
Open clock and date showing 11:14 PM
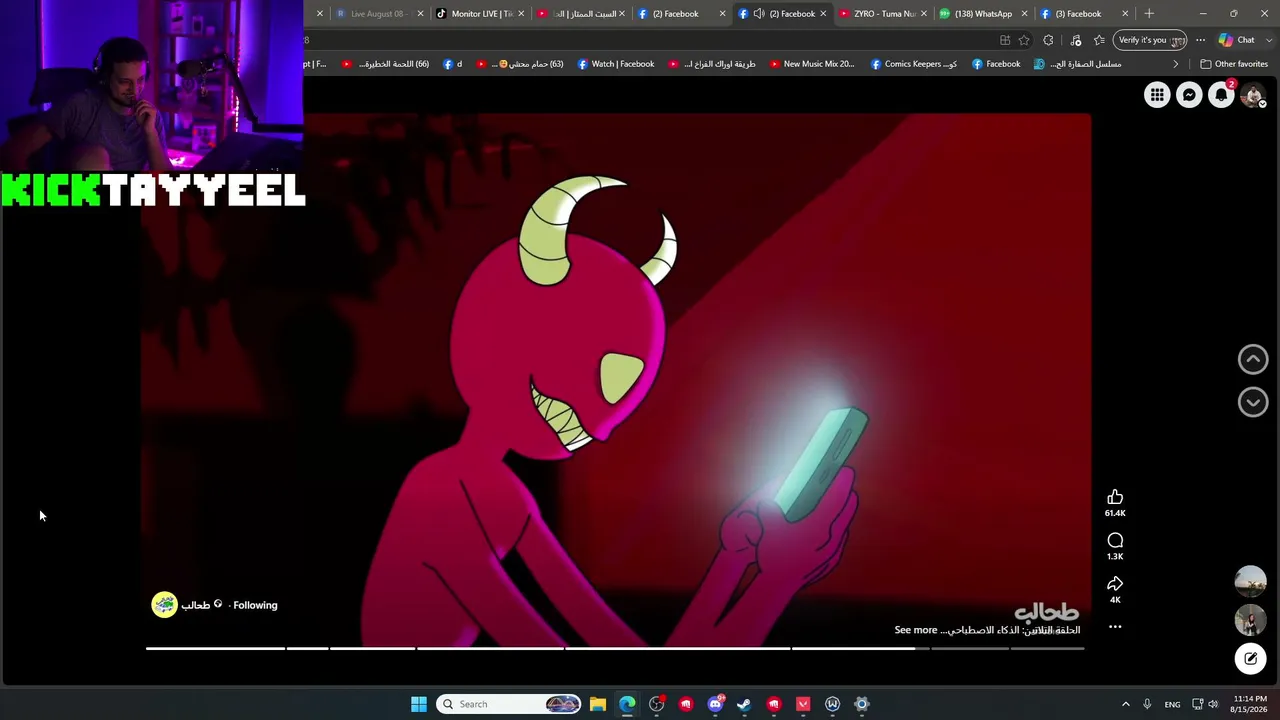pos(1249,704)
